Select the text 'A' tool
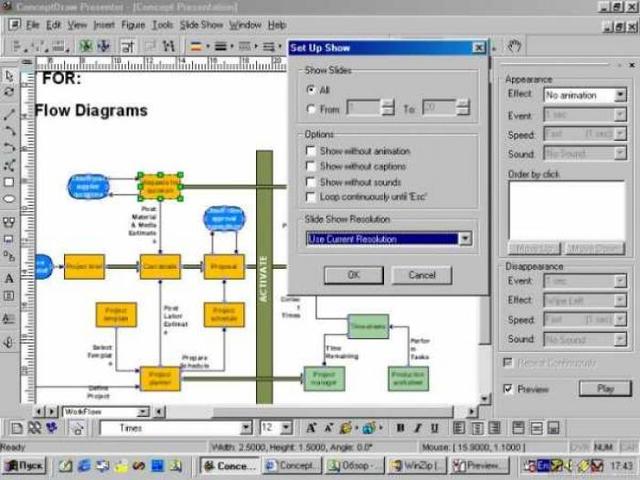This screenshot has width=640, height=480. 9,278
